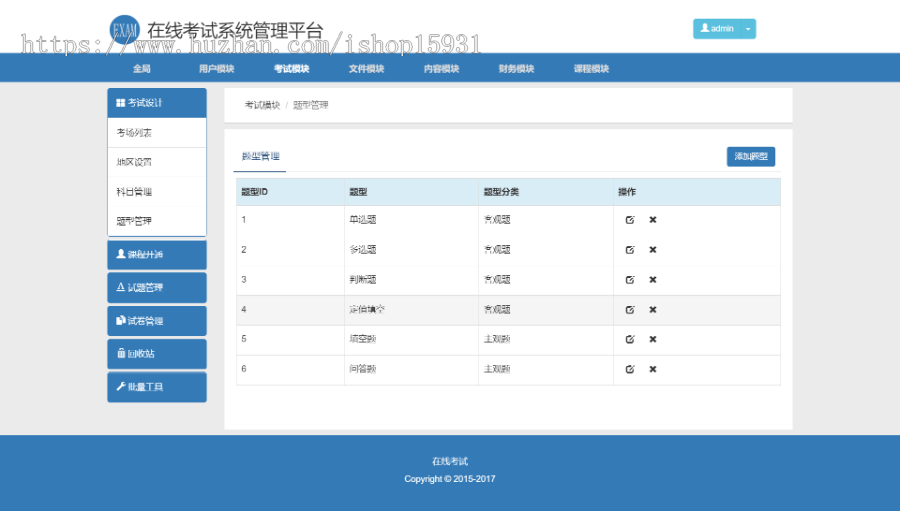The width and height of the screenshot is (900, 511).
Task: Open 题型管理 in the sidebar
Action: 157,221
